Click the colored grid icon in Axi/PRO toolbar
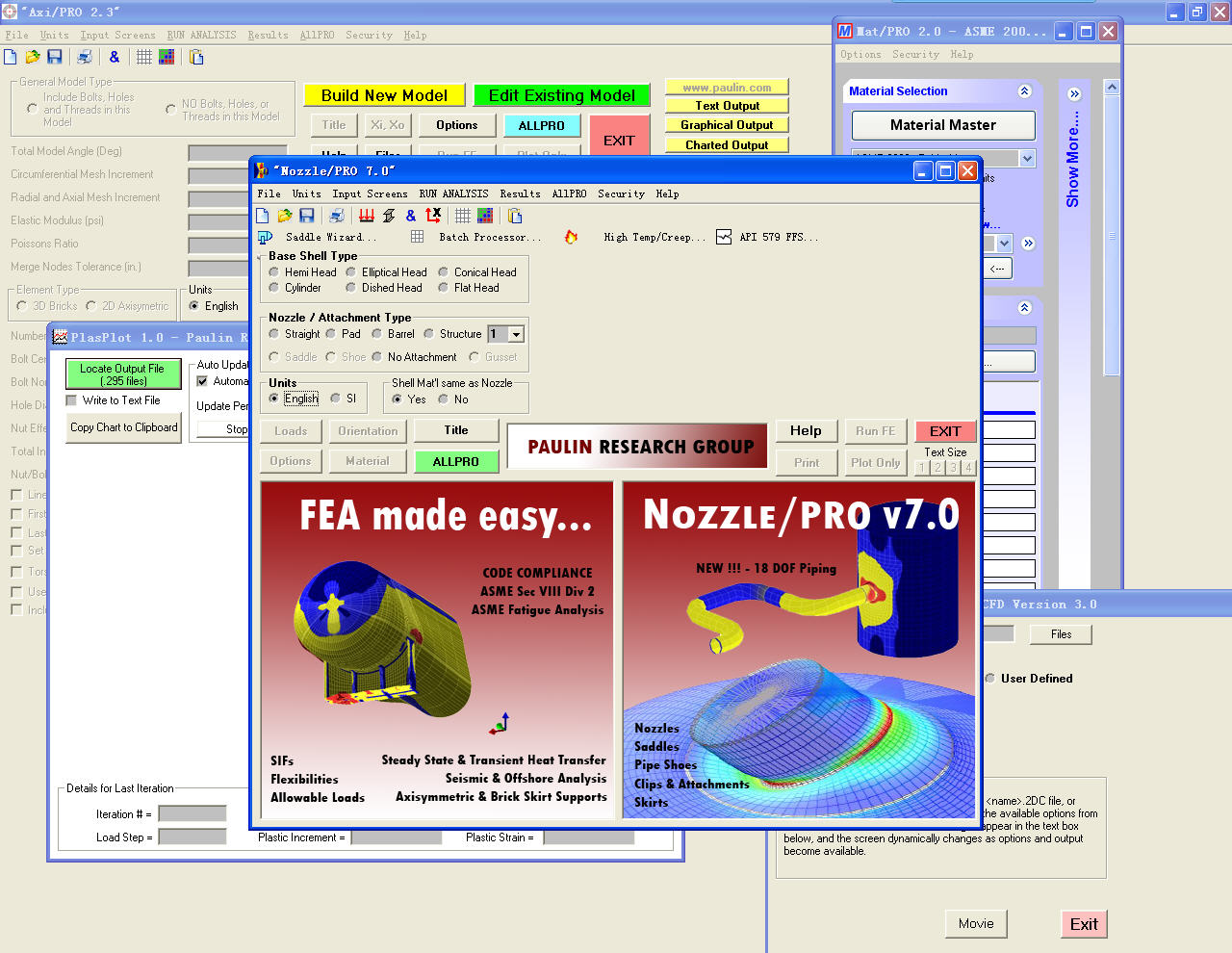This screenshot has height=953, width=1232. (167, 57)
